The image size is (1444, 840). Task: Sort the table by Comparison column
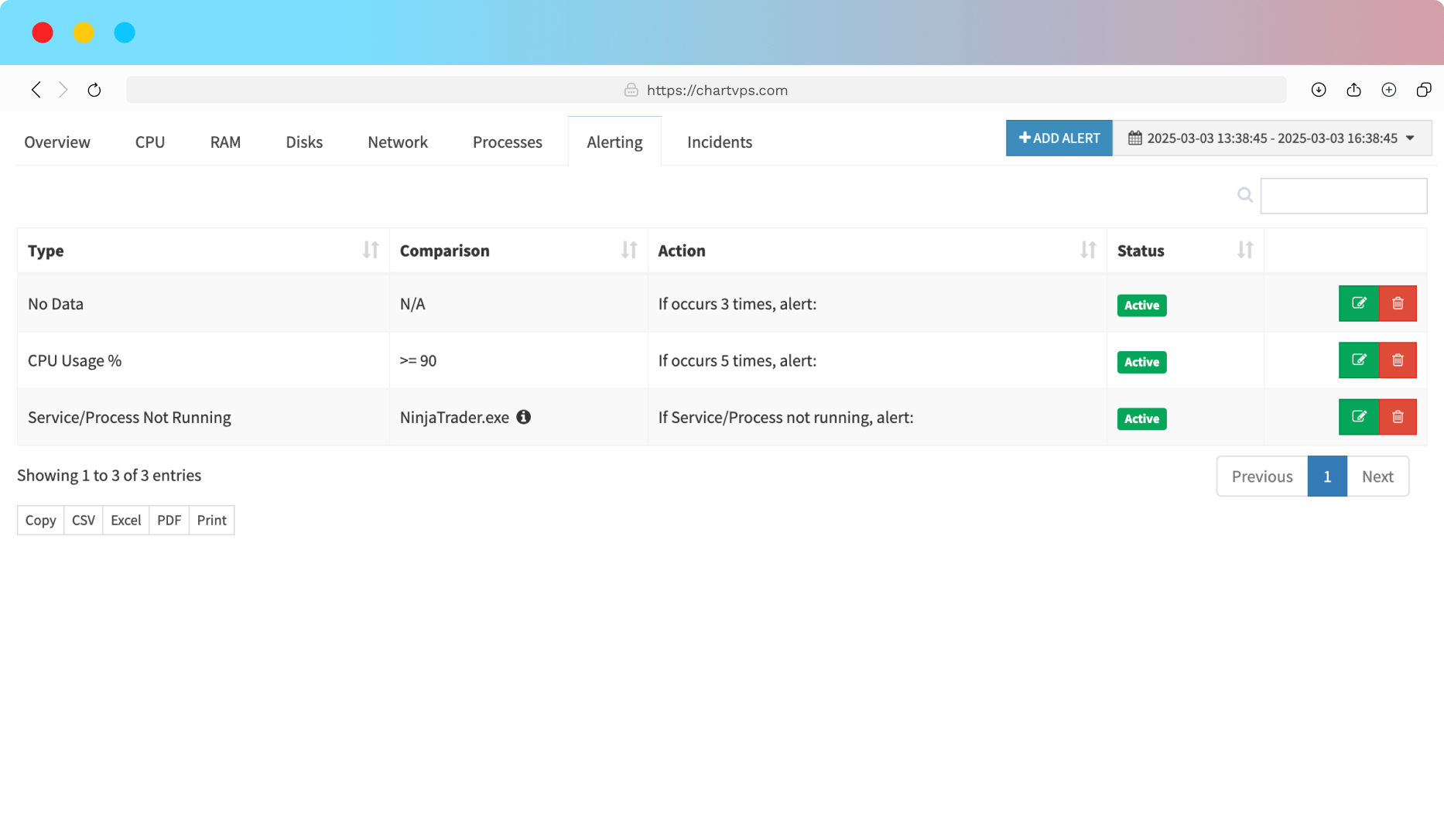pos(629,250)
